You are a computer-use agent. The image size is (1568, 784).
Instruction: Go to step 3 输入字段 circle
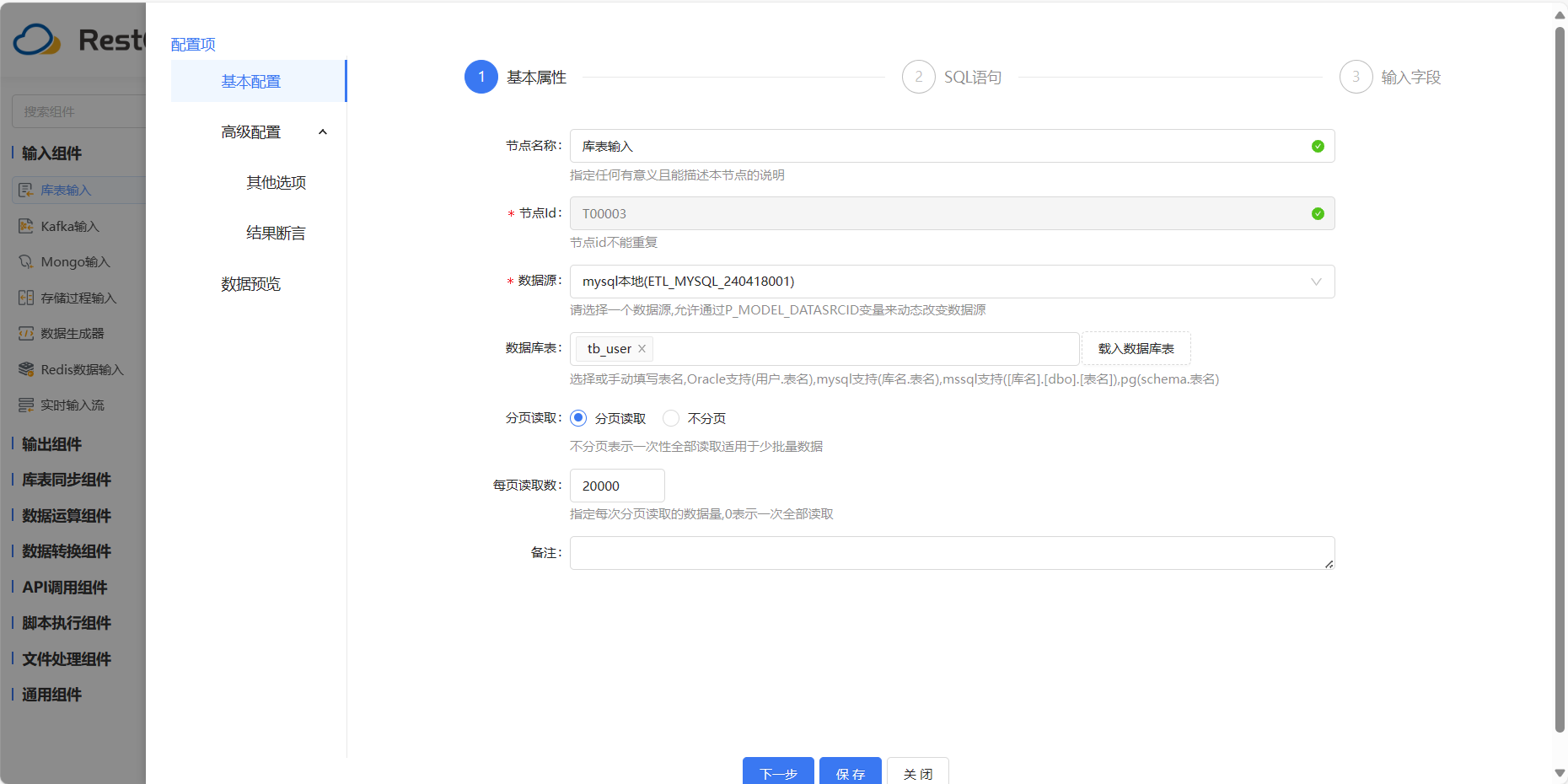(x=1356, y=77)
